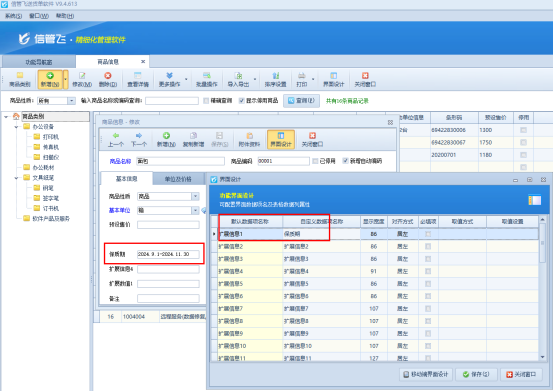Click 复制新增 icon in edit dialog
The image size is (554, 391).
(193, 136)
